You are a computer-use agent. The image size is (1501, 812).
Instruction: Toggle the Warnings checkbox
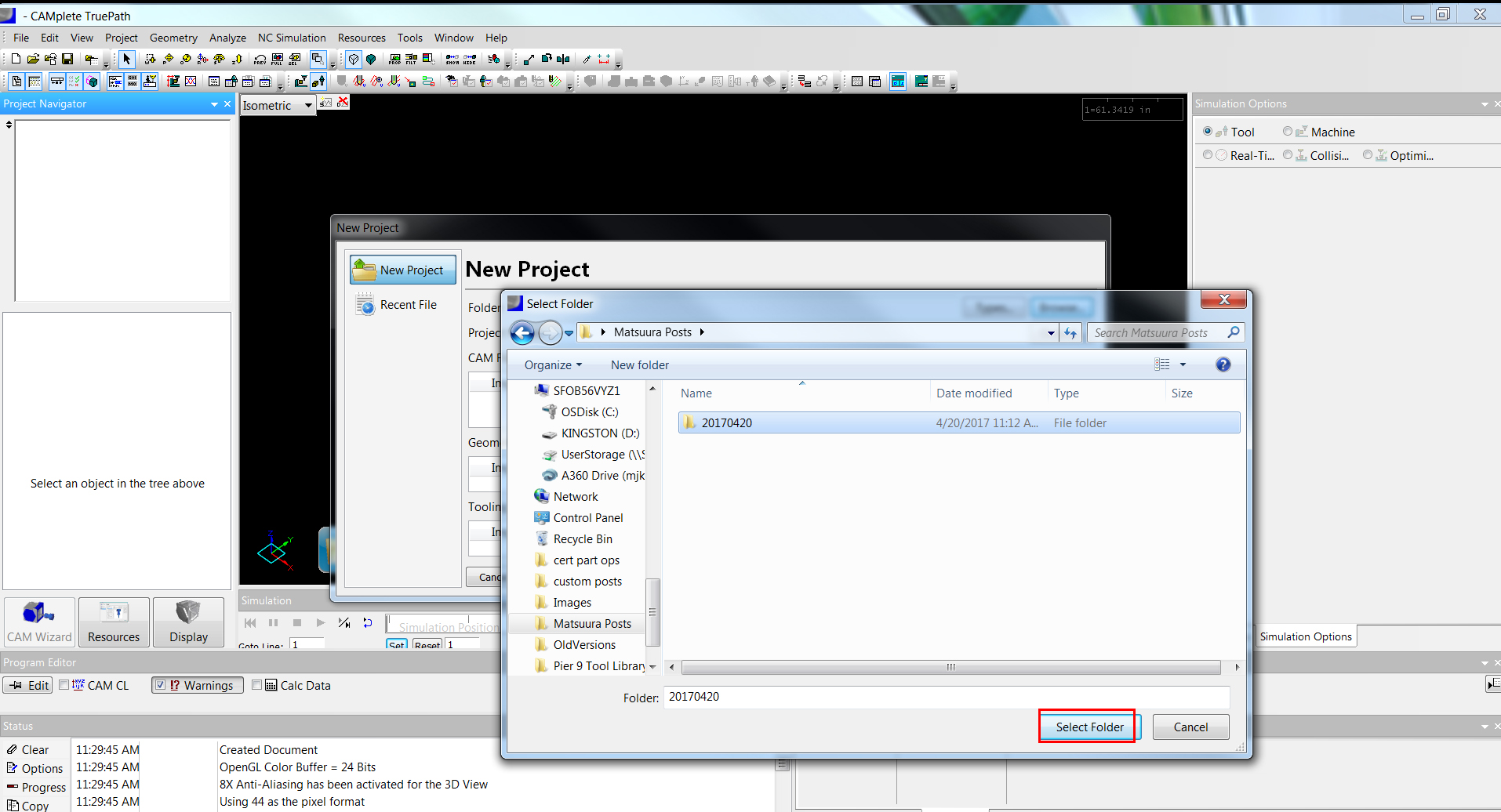(x=160, y=685)
